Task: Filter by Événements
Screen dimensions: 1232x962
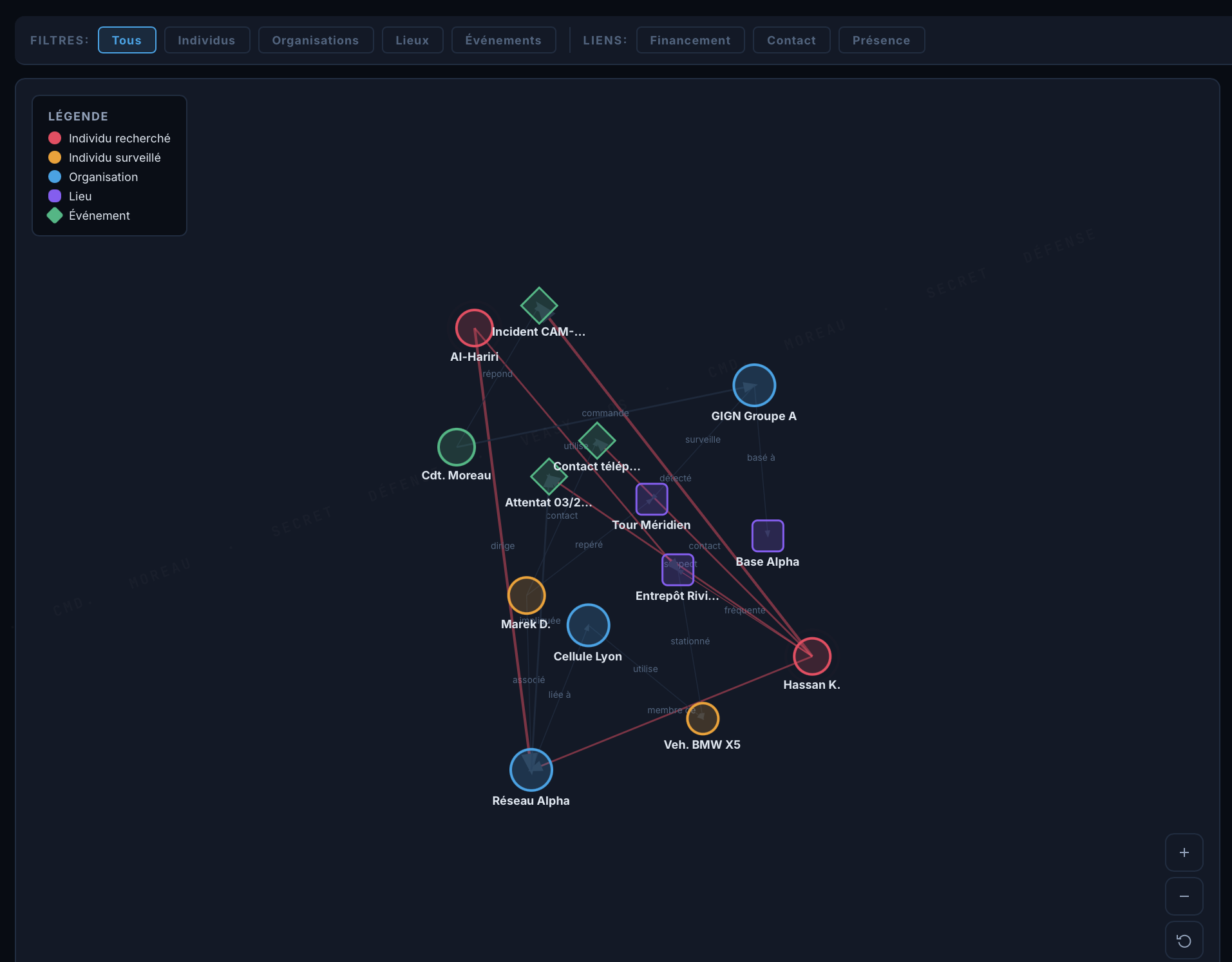Action: [504, 40]
